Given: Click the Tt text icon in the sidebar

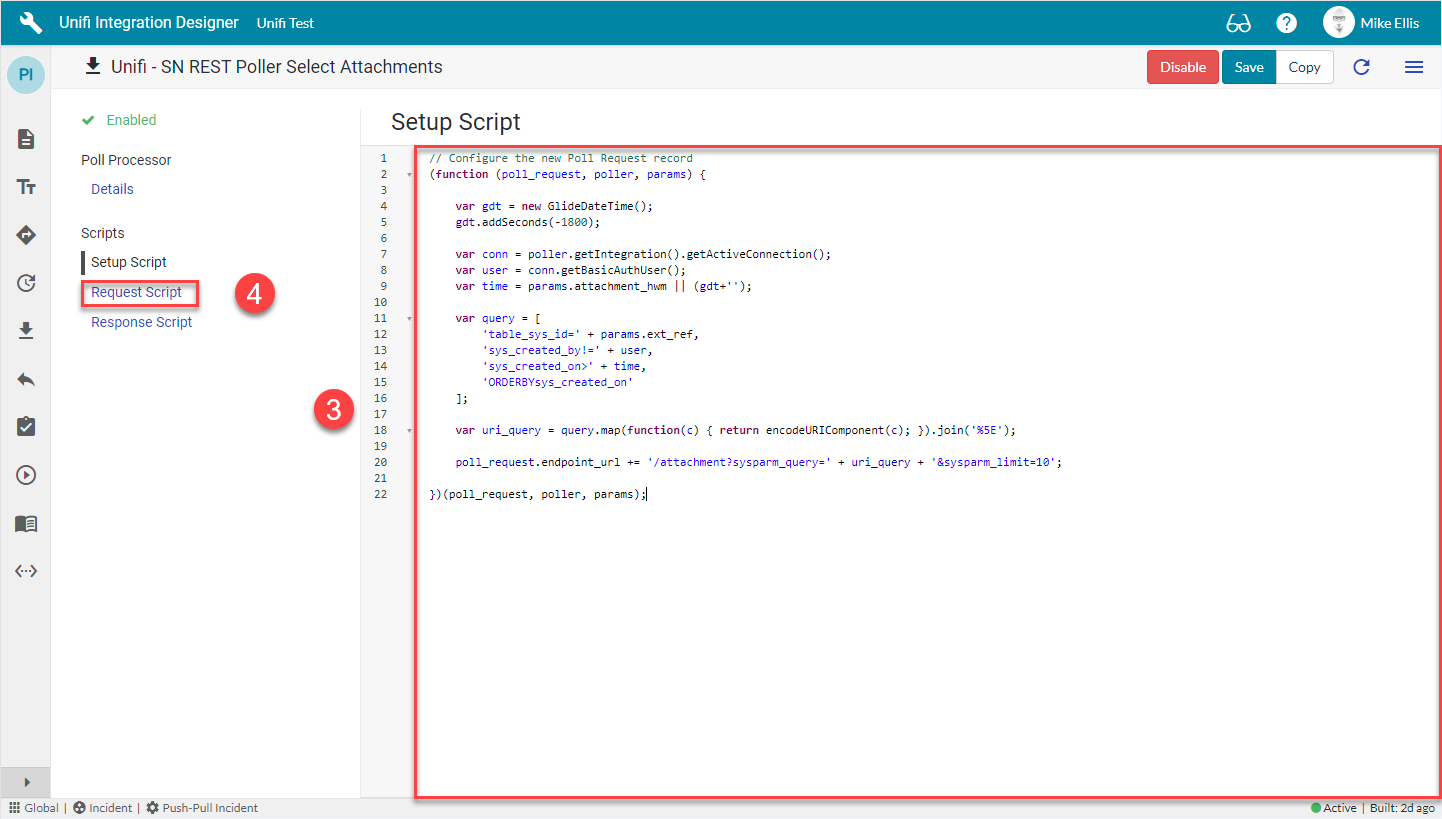Looking at the screenshot, I should [x=25, y=187].
